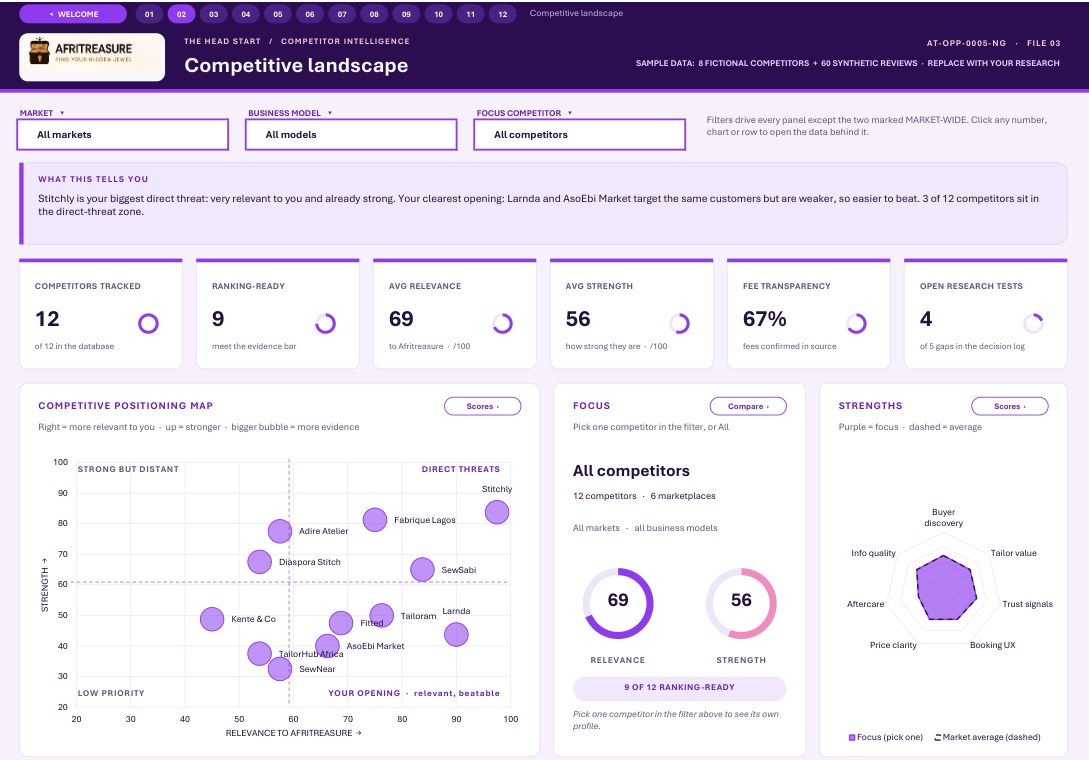Viewport: 1089px width, 760px height.
Task: Open page 04 tab
Action: pyautogui.click(x=246, y=14)
